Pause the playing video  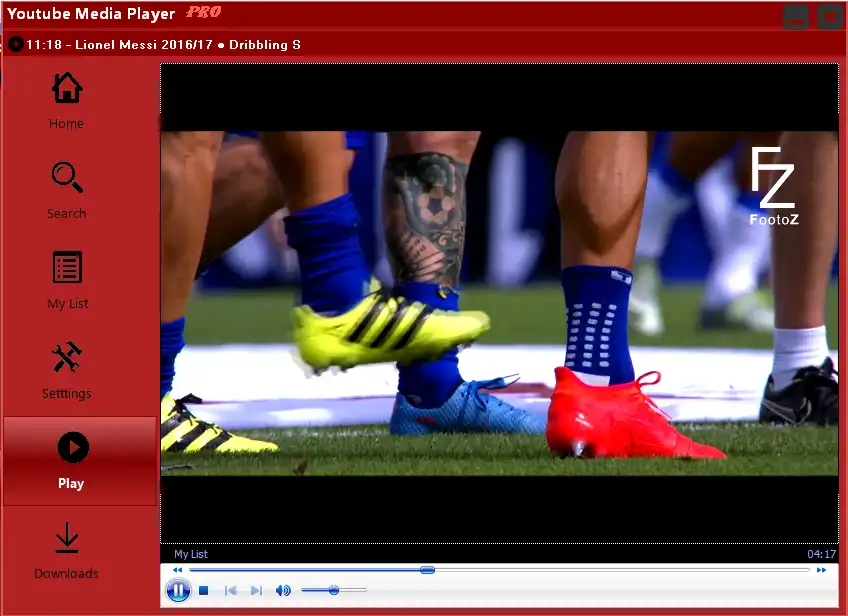pos(178,590)
